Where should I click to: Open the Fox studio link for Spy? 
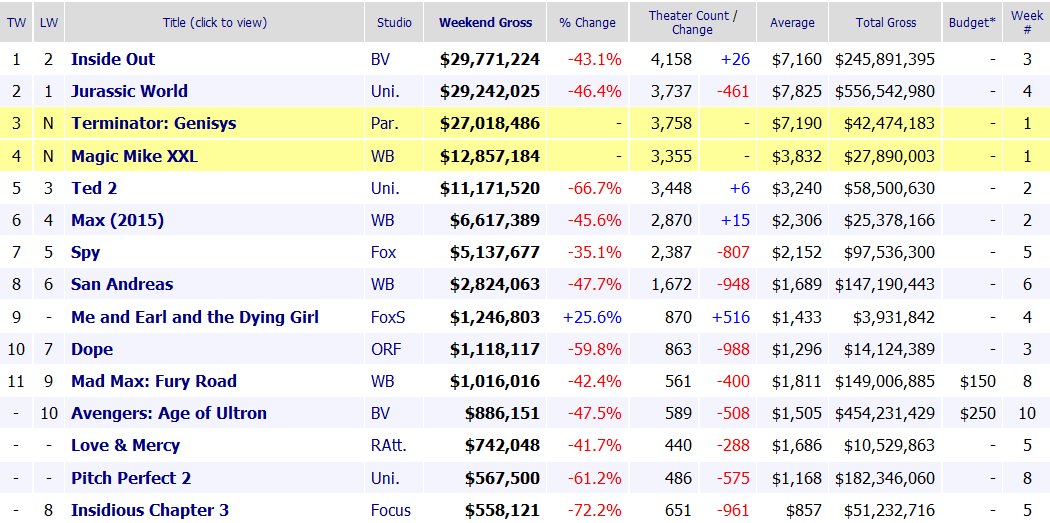(383, 252)
